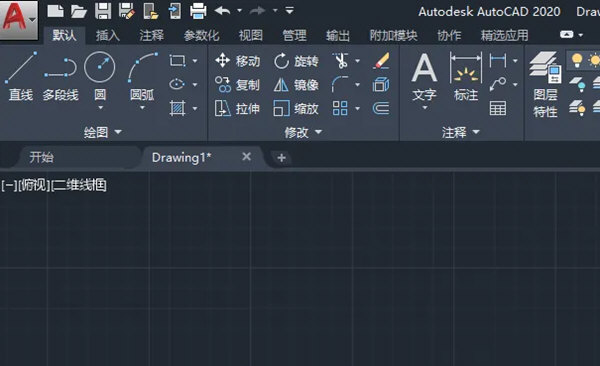Save to Web & Mobile icon
Viewport: 600px width, 366px height.
click(x=174, y=11)
